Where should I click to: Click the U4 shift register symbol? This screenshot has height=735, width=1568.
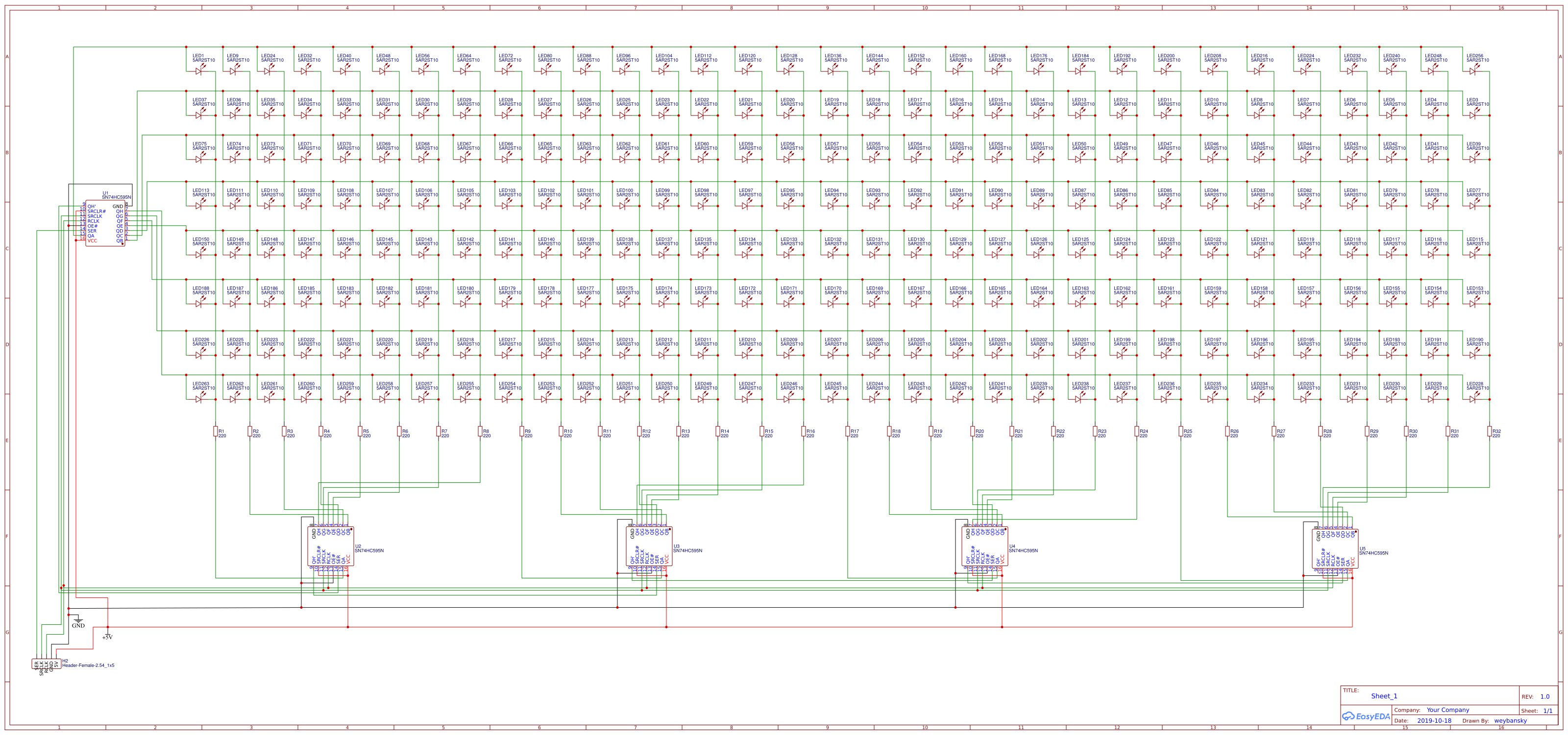click(x=984, y=546)
